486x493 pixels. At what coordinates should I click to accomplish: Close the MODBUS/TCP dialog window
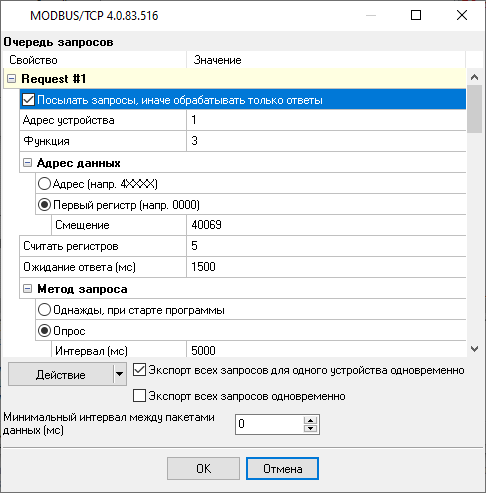[x=462, y=15]
